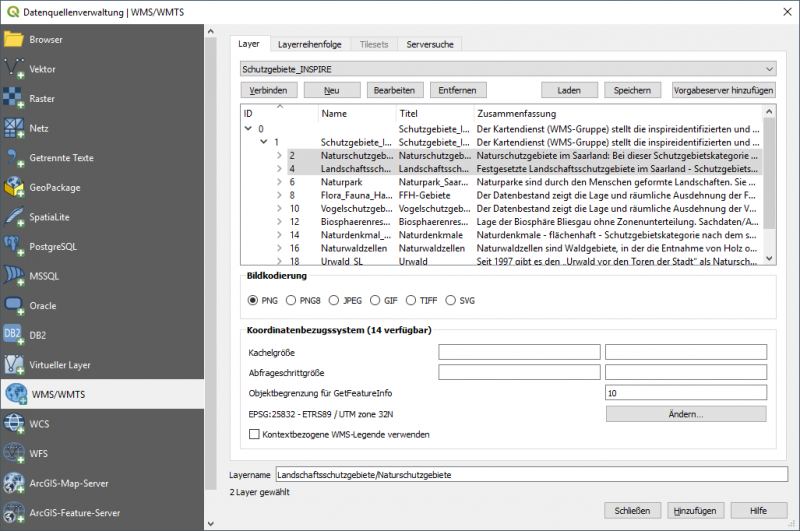
Task: Switch to the Layerreihenfolge tab
Action: click(310, 44)
